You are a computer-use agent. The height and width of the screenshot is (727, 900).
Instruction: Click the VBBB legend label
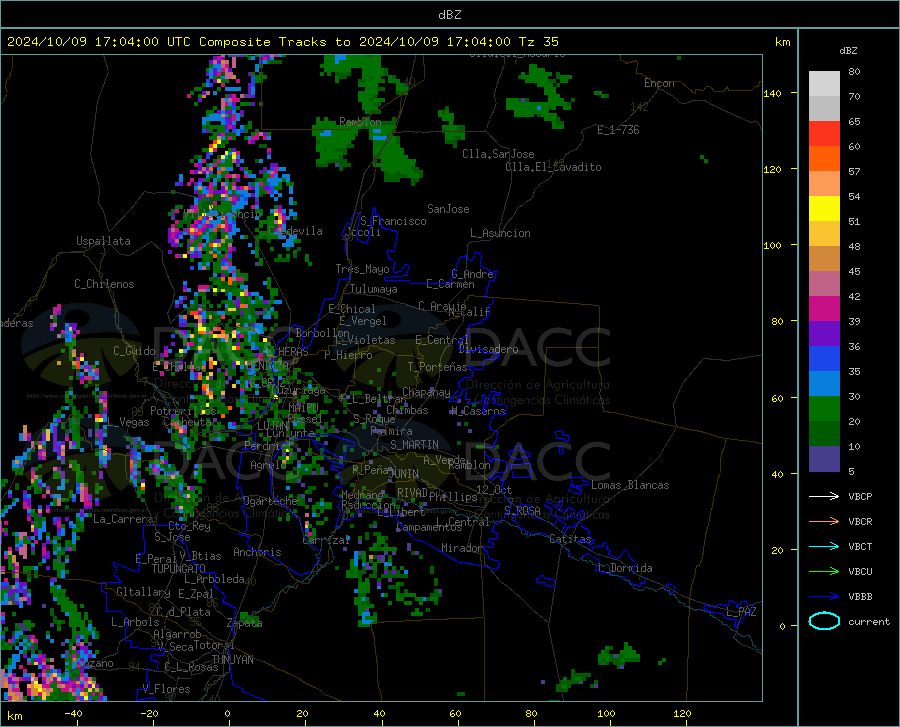tap(860, 597)
